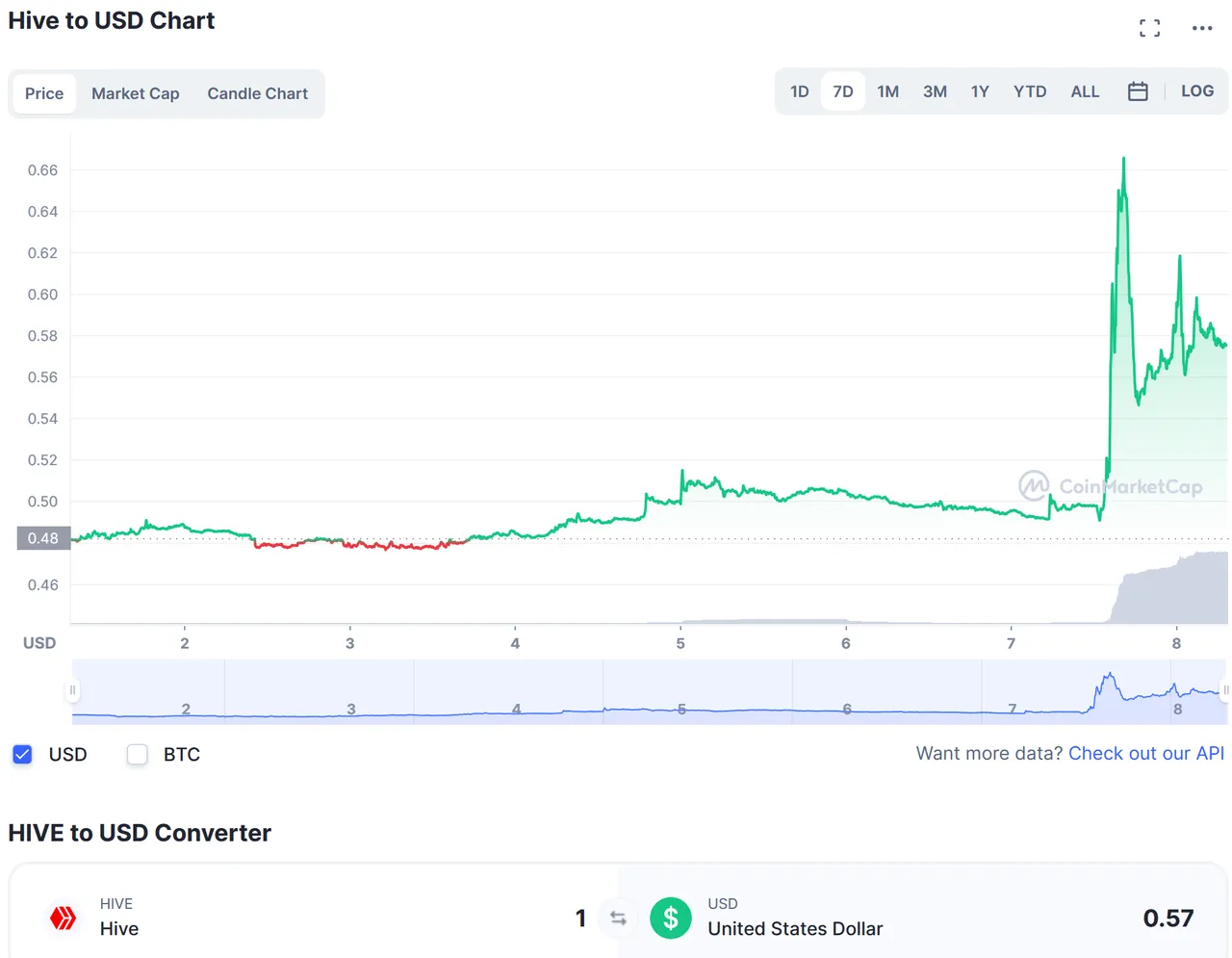Viewport: 1232px width, 958px height.
Task: Click the 0.48 price marker label
Action: 43,538
